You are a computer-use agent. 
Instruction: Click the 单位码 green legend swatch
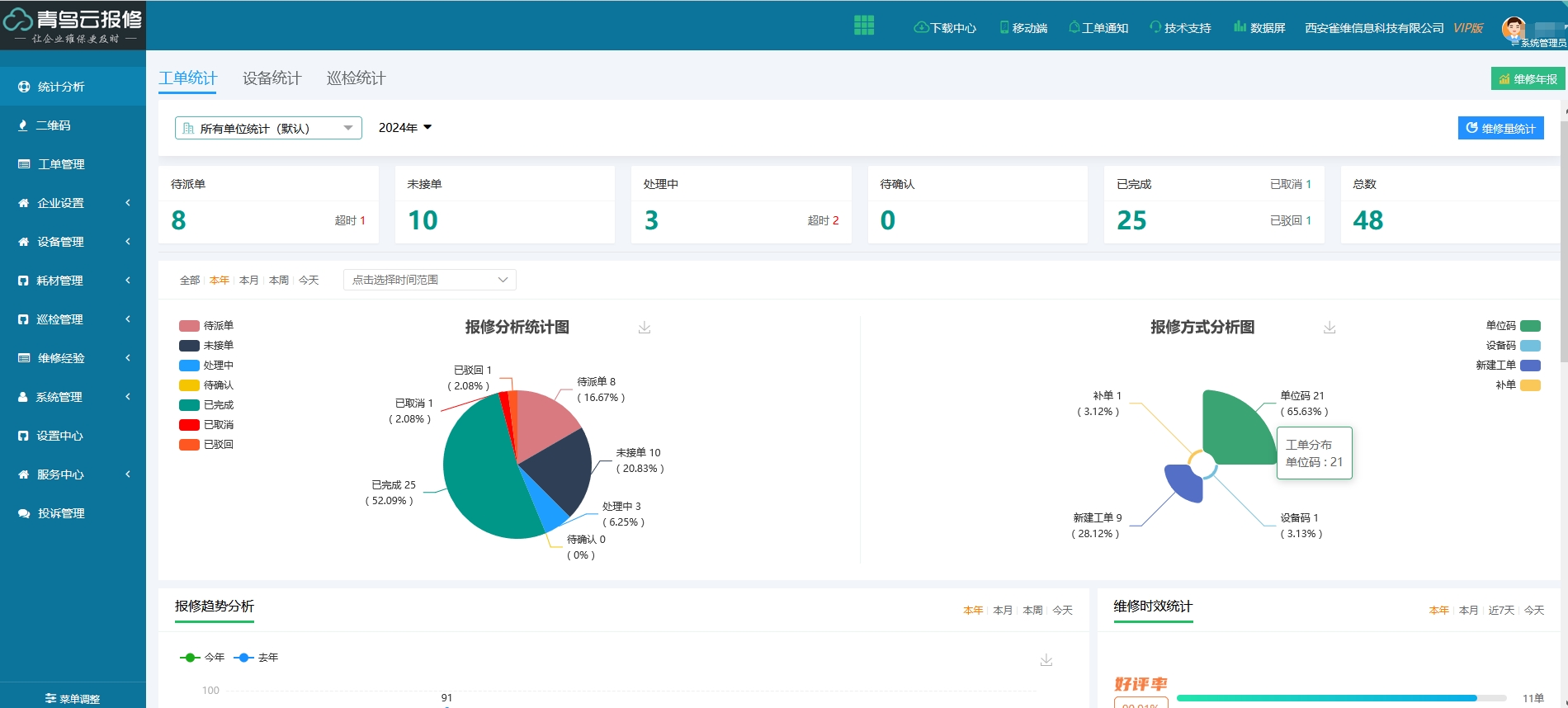(1530, 326)
